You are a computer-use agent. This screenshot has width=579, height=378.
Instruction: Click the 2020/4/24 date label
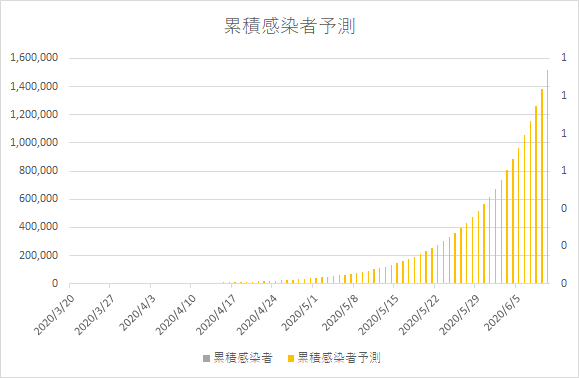(257, 315)
